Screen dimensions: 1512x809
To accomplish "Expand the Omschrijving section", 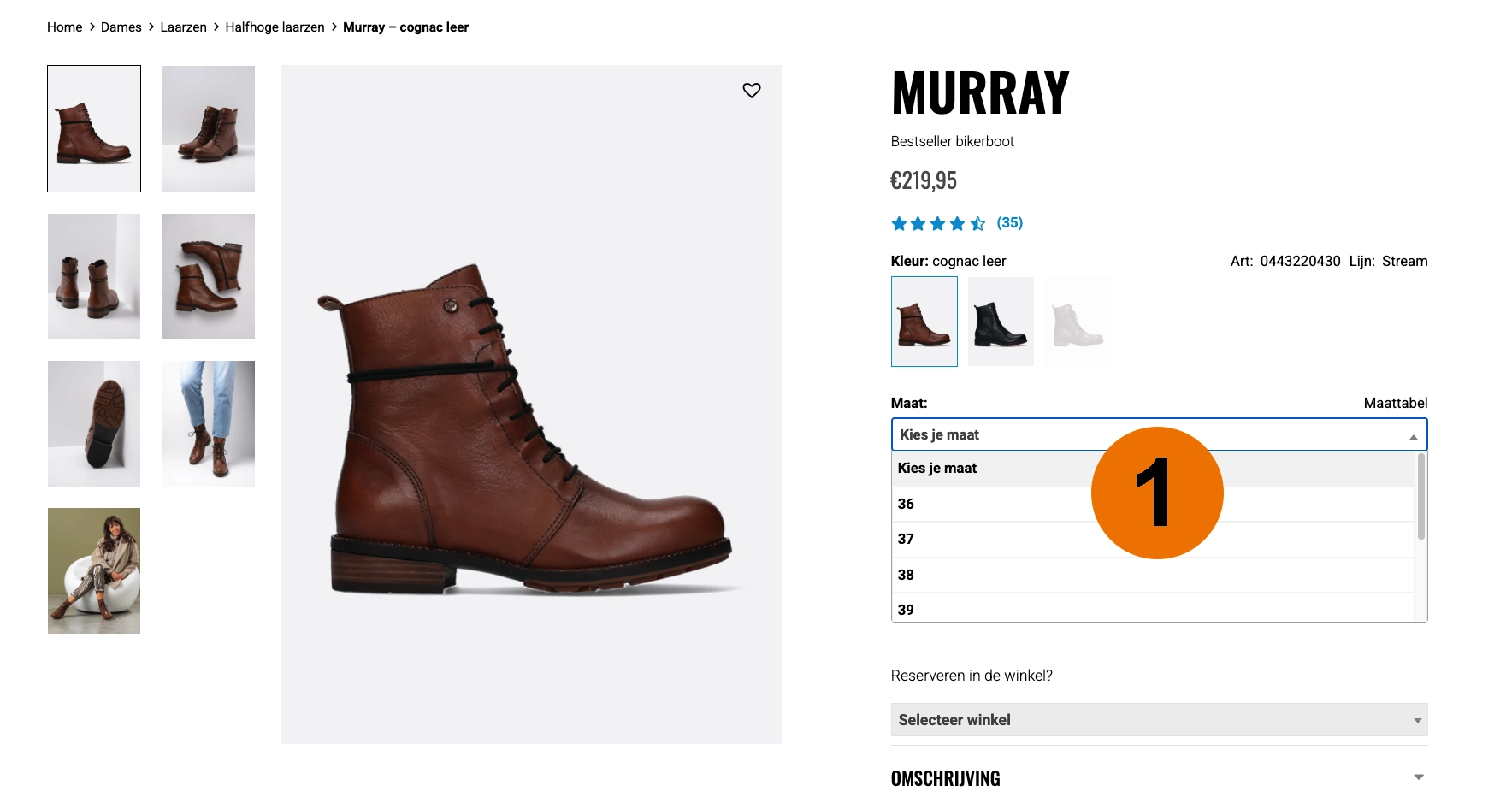I will pos(1159,778).
